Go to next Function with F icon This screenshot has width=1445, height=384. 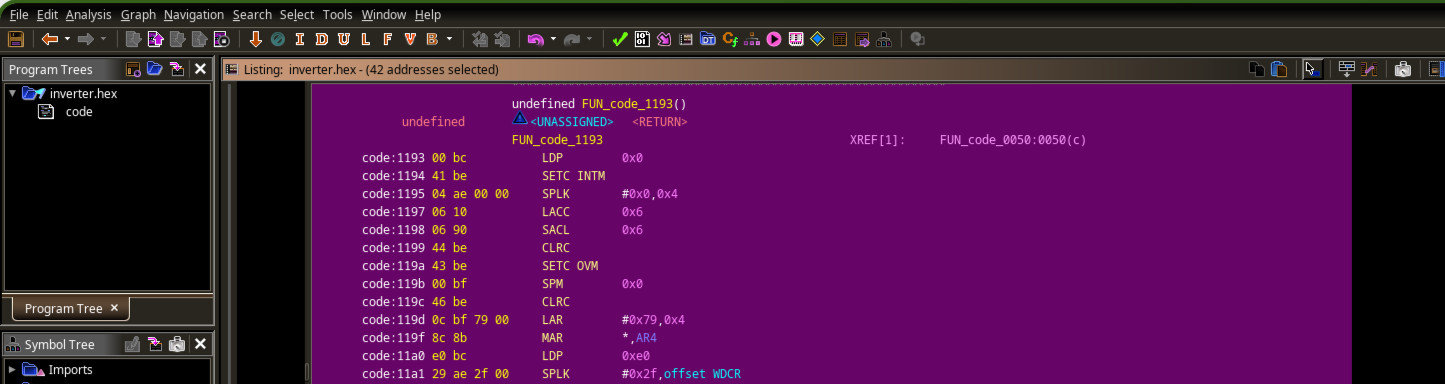click(387, 39)
